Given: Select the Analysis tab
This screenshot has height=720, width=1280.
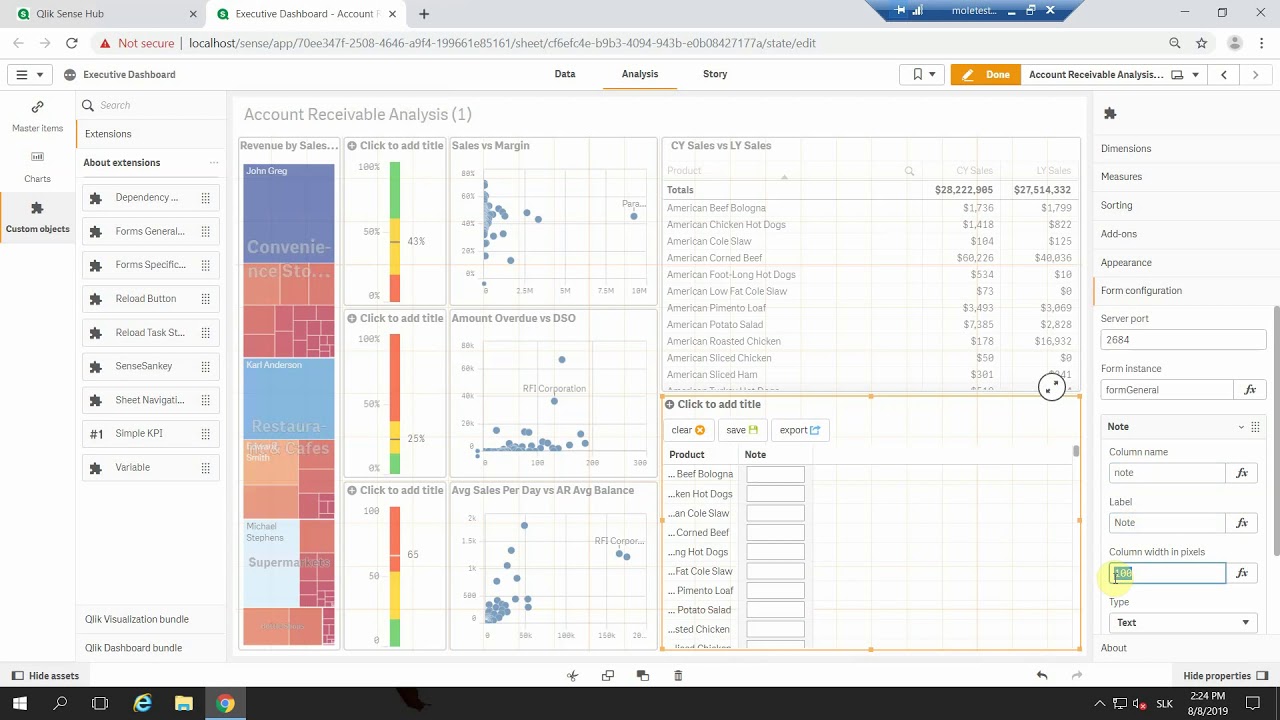Looking at the screenshot, I should (x=640, y=74).
